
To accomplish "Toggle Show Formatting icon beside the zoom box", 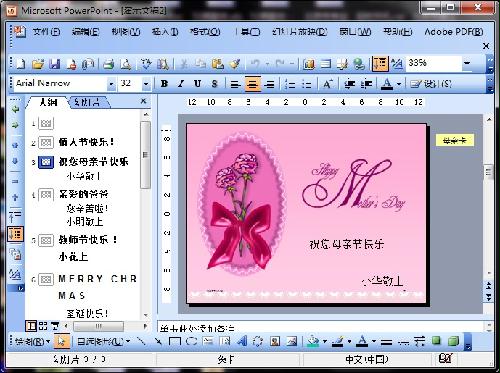I will click(x=397, y=64).
